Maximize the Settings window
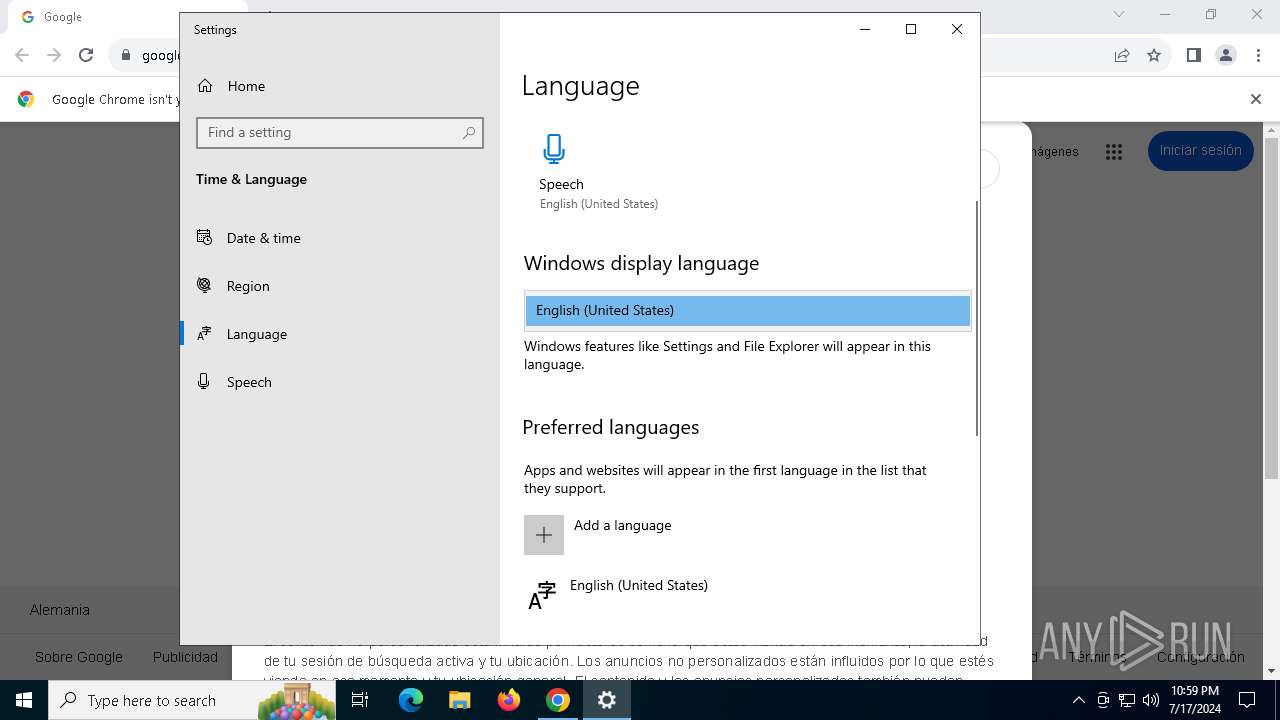 click(911, 30)
